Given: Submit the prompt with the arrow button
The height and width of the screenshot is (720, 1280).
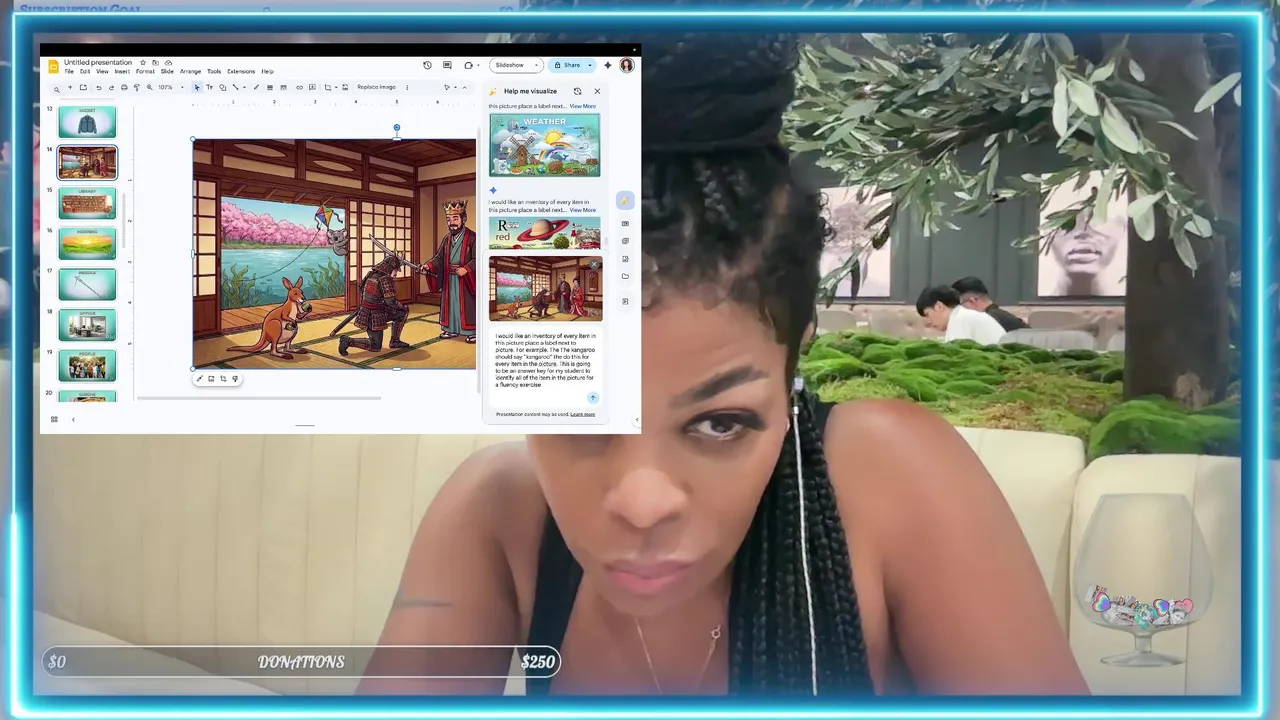Looking at the screenshot, I should click(592, 398).
